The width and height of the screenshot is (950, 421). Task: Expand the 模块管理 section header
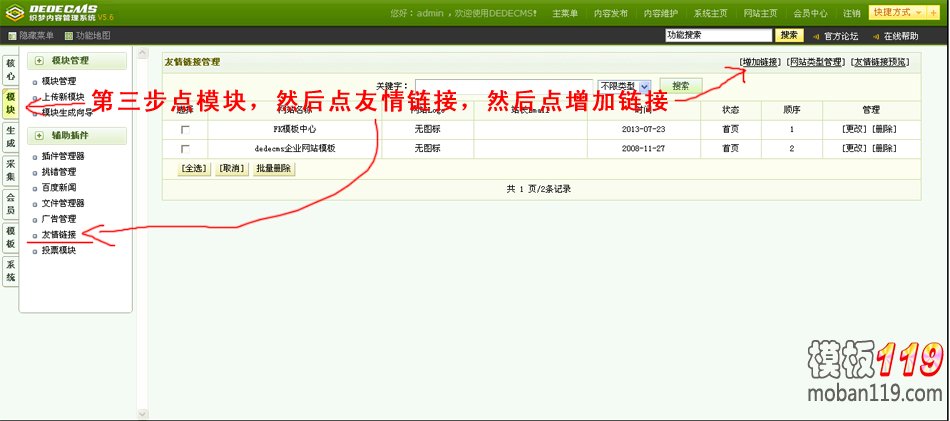(x=76, y=61)
